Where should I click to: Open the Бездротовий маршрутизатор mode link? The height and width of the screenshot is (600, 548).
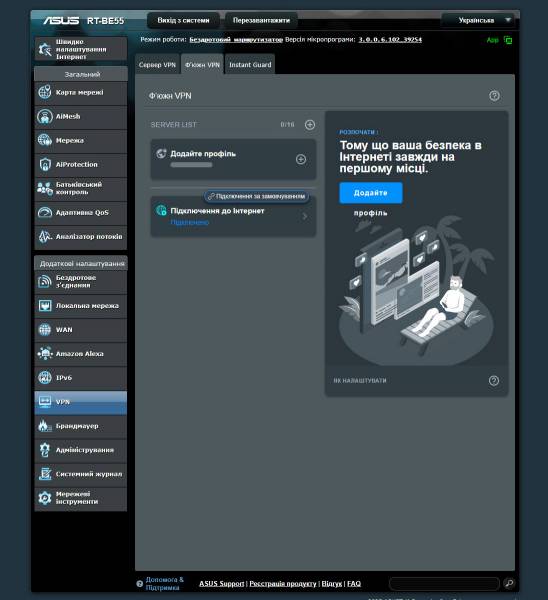pos(236,40)
